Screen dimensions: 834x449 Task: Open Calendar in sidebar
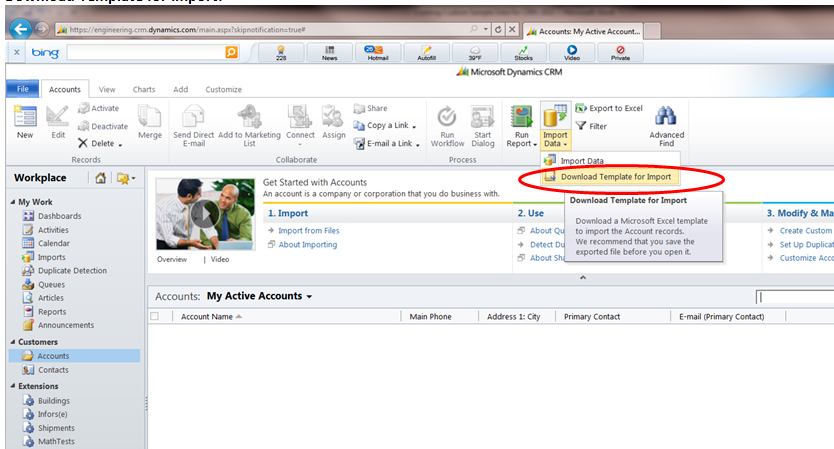54,243
